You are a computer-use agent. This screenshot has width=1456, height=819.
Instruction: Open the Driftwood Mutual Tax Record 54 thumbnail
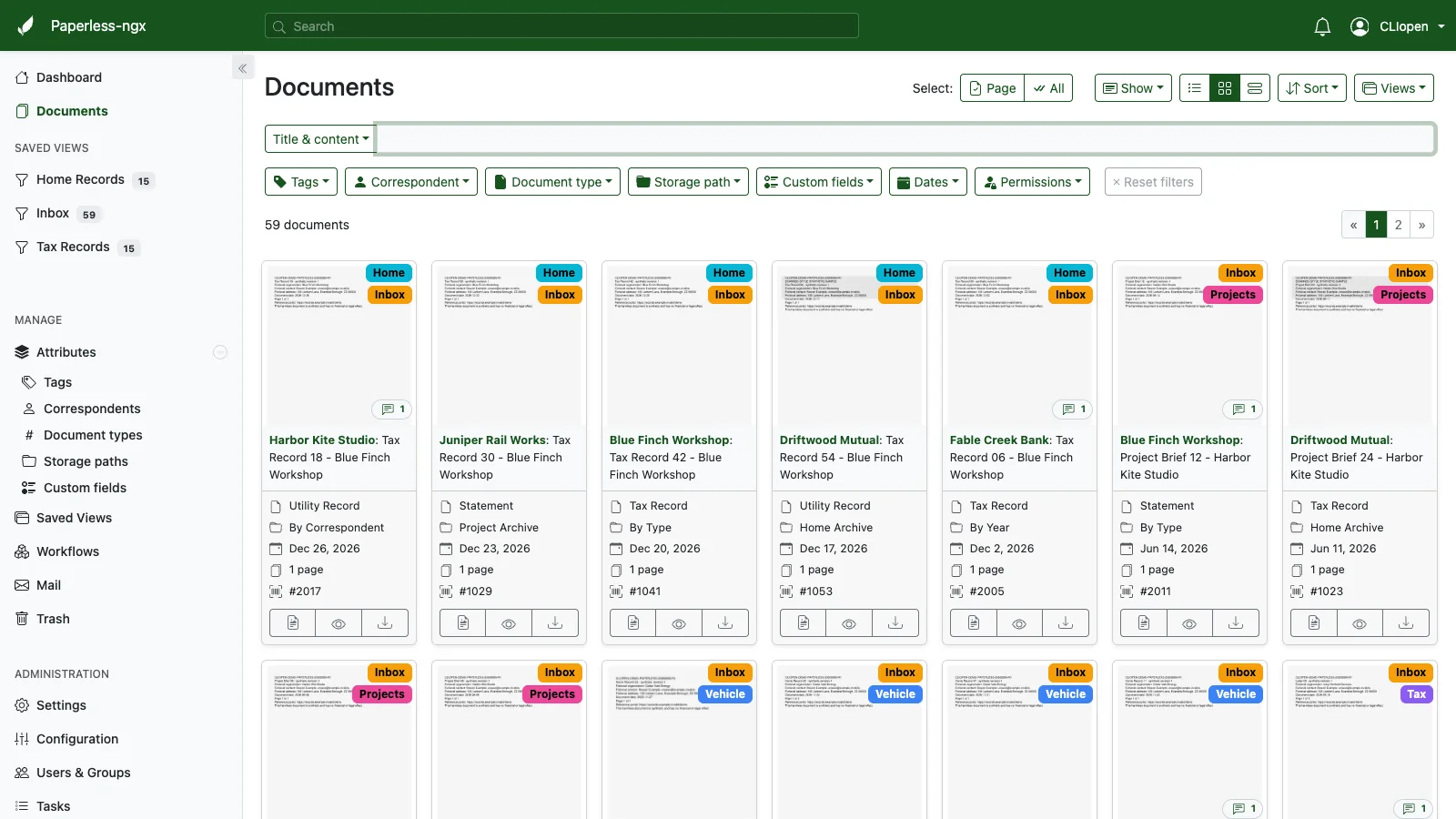(849, 344)
